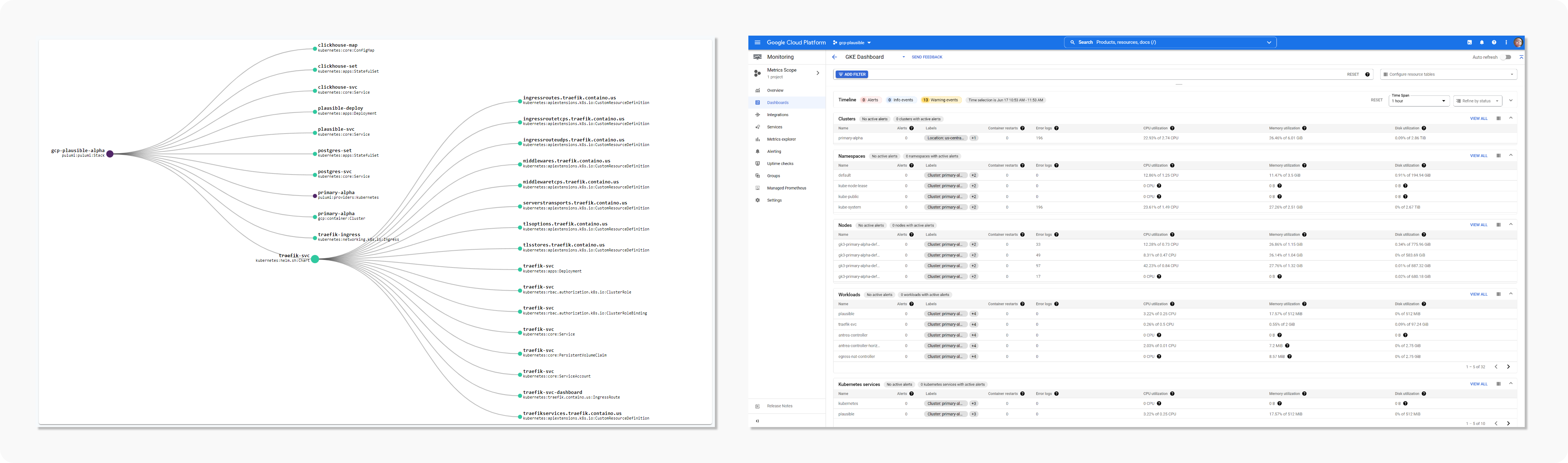Click the Integrations icon in sidebar
This screenshot has width=1568, height=463.
pyautogui.click(x=757, y=115)
